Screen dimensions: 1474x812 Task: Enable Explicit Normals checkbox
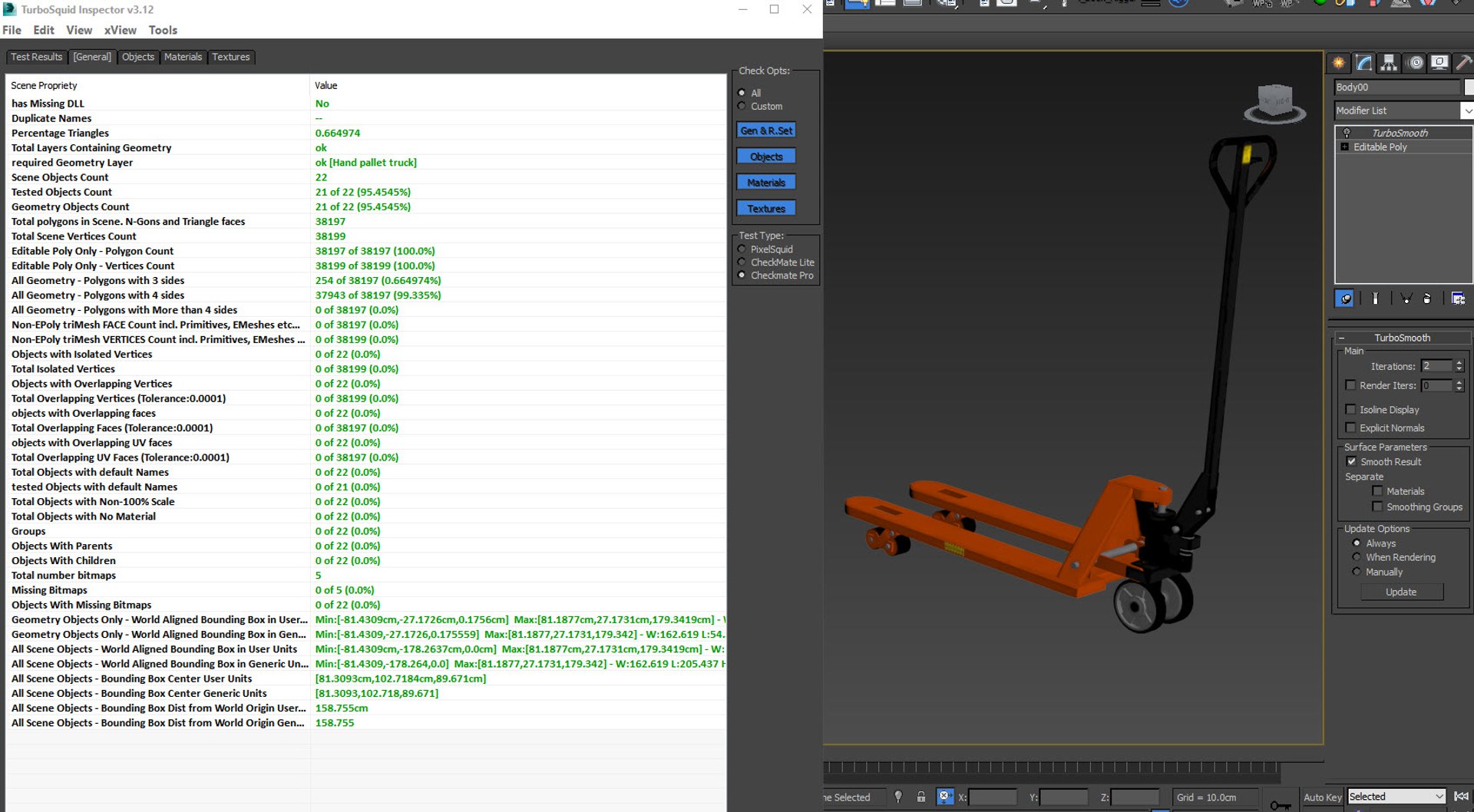click(1350, 428)
